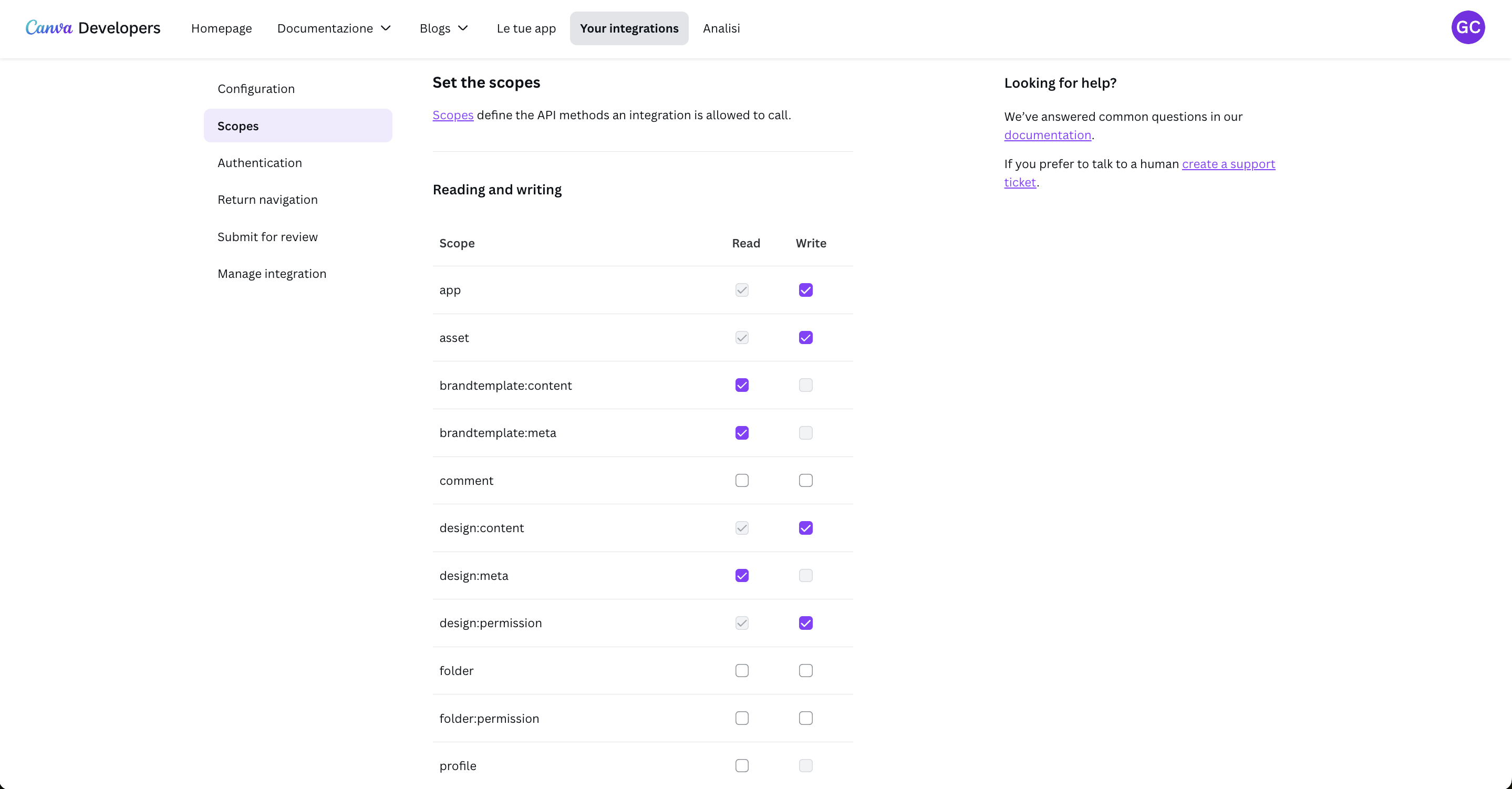Screen dimensions: 1512x789
Task: Open Manage integration section
Action: point(298,274)
